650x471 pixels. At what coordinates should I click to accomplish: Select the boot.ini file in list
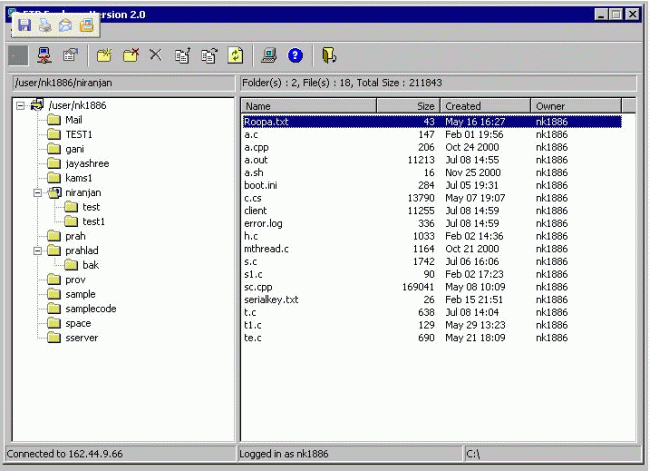pyautogui.click(x=259, y=184)
